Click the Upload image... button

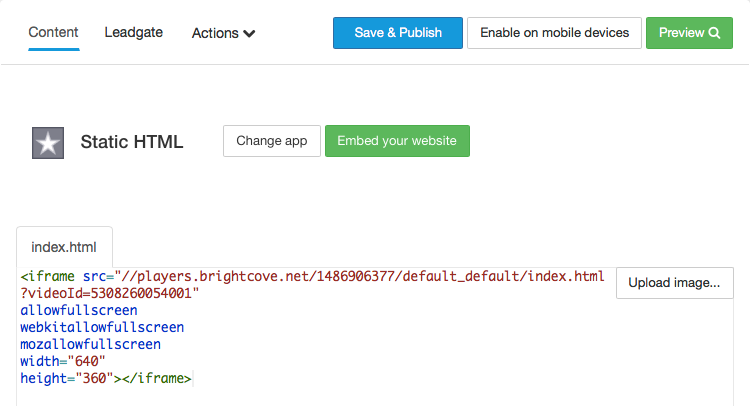click(x=674, y=283)
